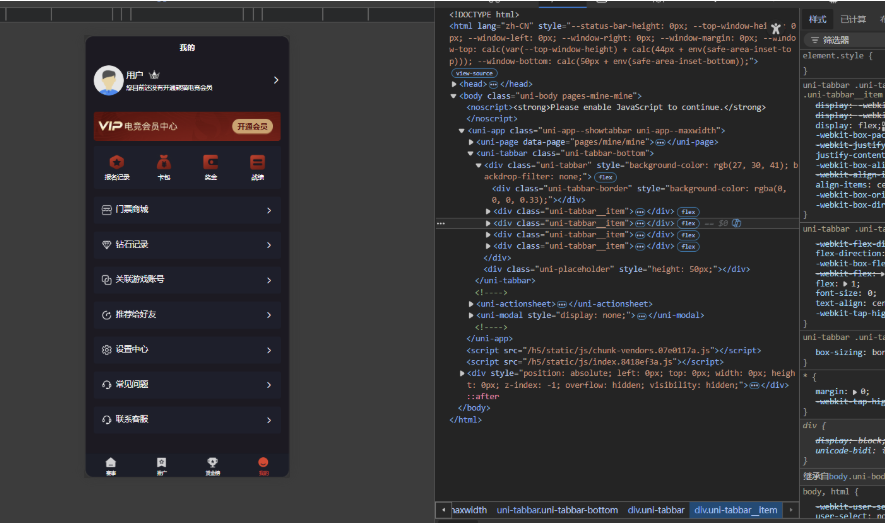
Task: Tap the home tab bar icon
Action: (111, 462)
